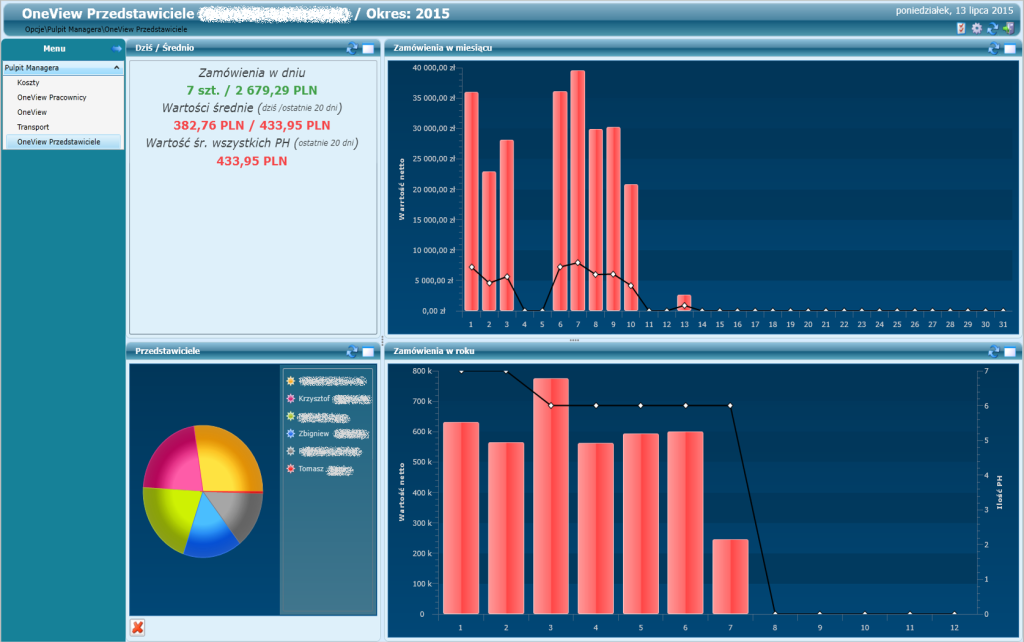Click the logout door icon
1024x642 pixels.
coord(1009,28)
